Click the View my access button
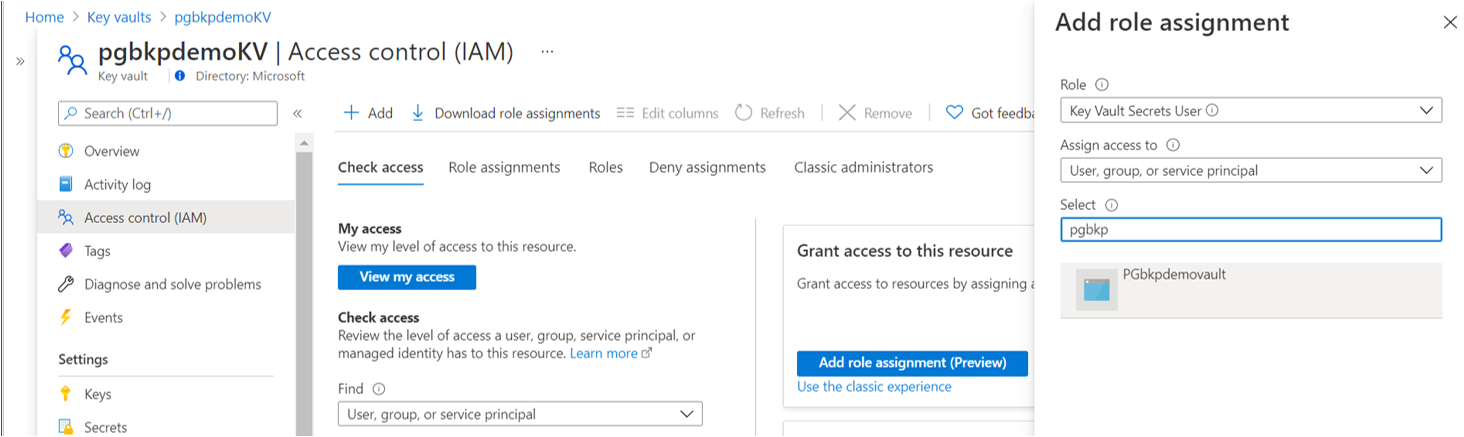 coord(407,277)
